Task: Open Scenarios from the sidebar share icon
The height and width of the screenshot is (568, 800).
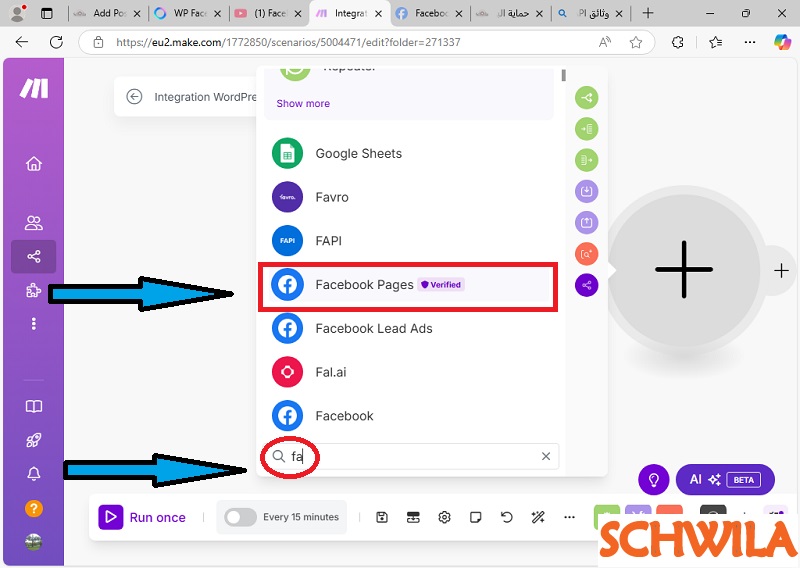Action: pyautogui.click(x=34, y=256)
